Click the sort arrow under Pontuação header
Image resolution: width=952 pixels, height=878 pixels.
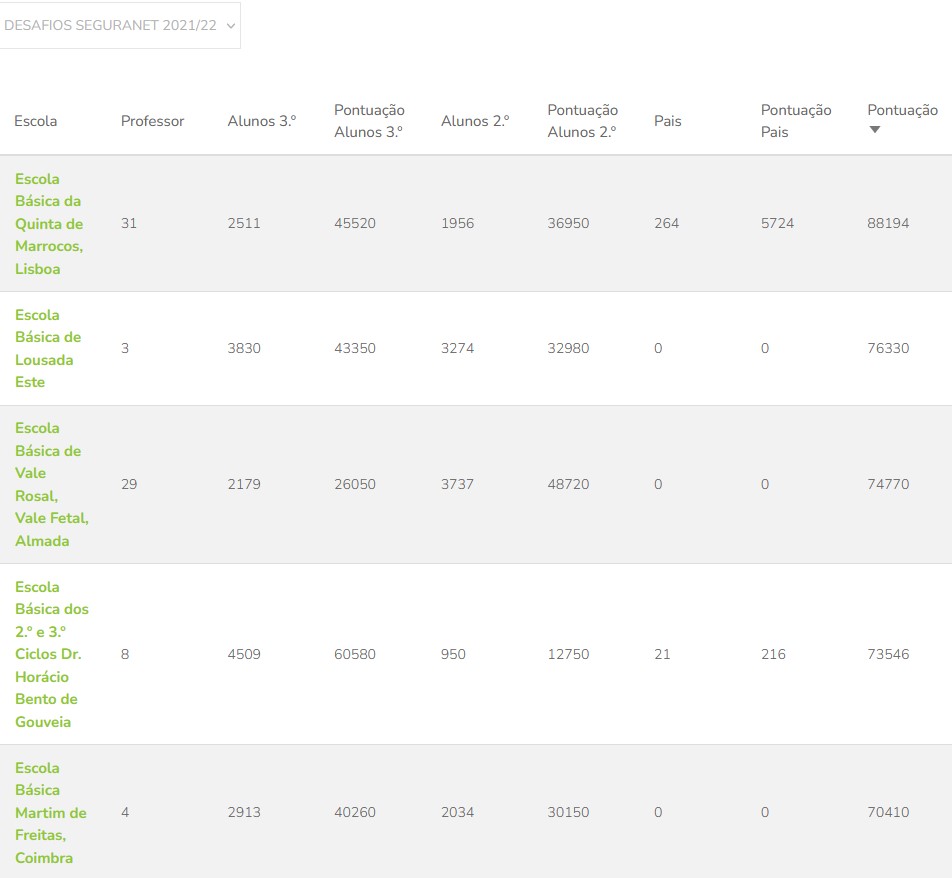click(x=874, y=129)
